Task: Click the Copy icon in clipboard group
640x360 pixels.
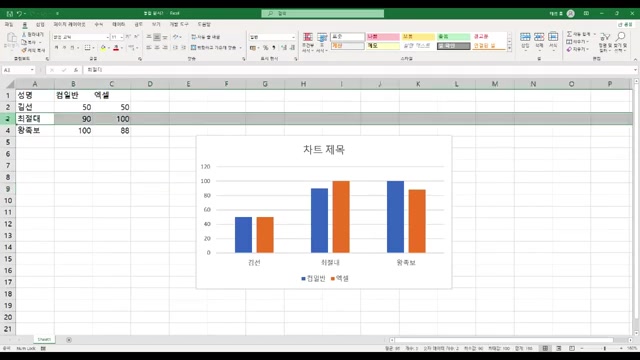Action: point(24,42)
